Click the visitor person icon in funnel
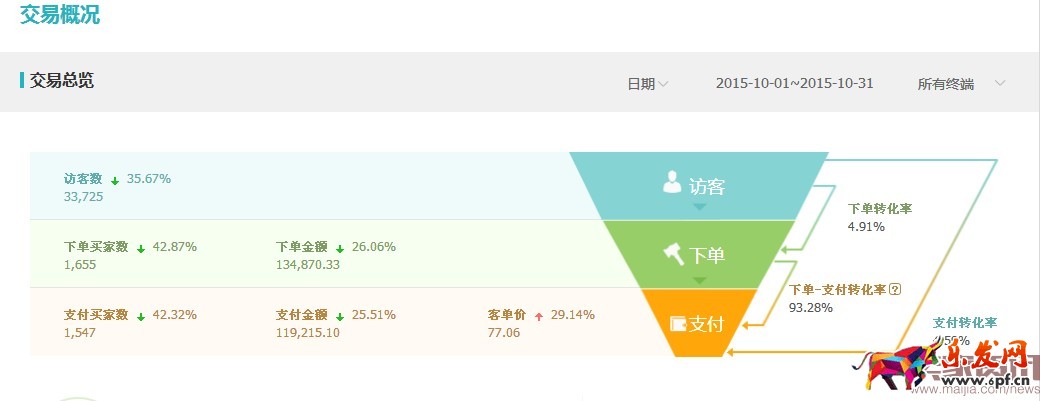The image size is (1040, 401). pos(672,182)
